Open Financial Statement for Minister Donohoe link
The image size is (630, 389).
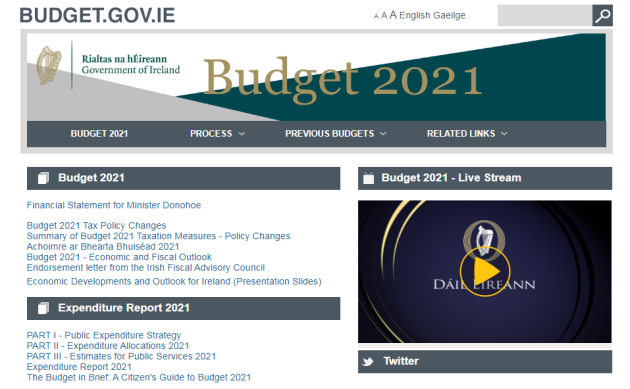[x=114, y=205]
